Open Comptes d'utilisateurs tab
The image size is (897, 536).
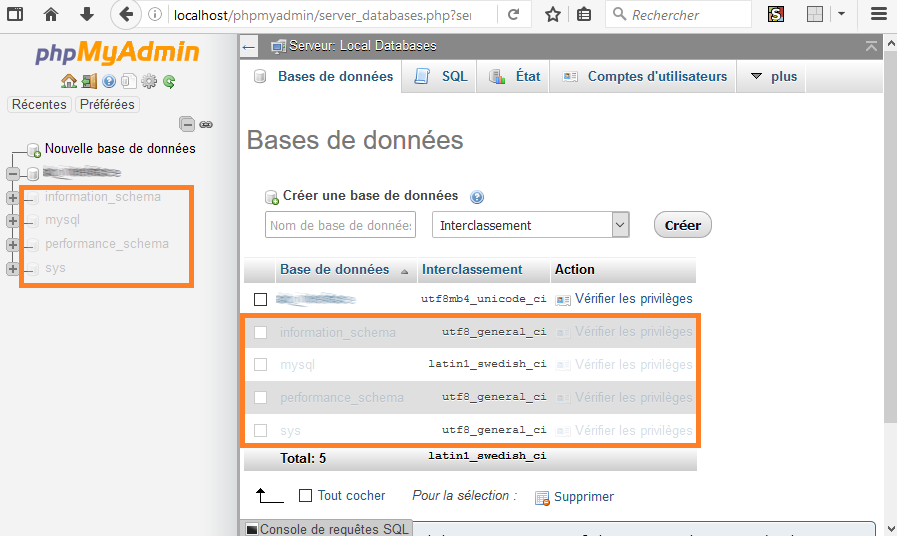point(644,76)
